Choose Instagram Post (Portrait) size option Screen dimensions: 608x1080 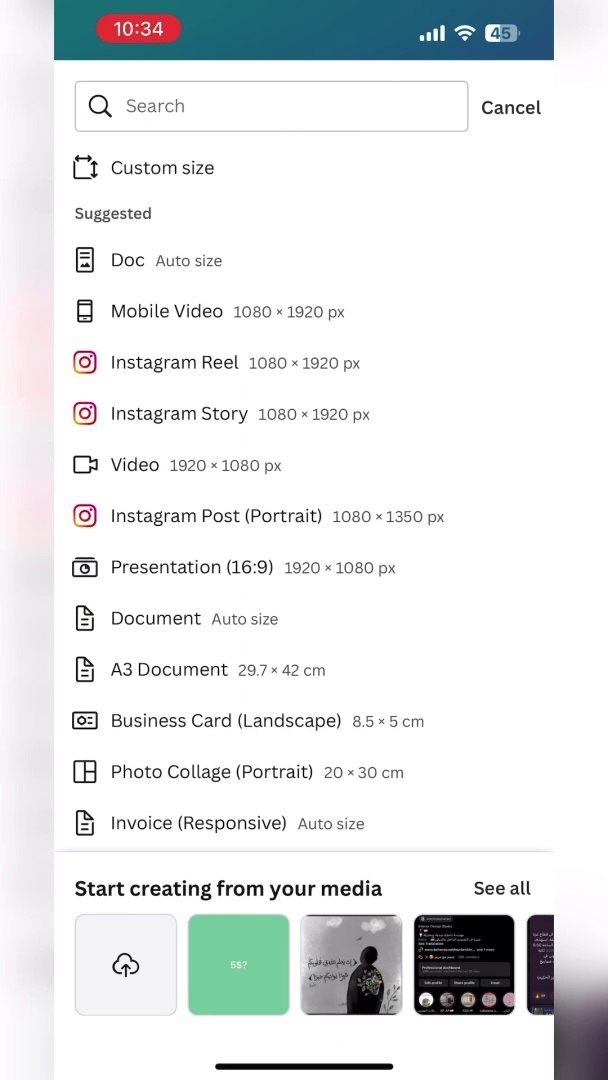click(216, 516)
